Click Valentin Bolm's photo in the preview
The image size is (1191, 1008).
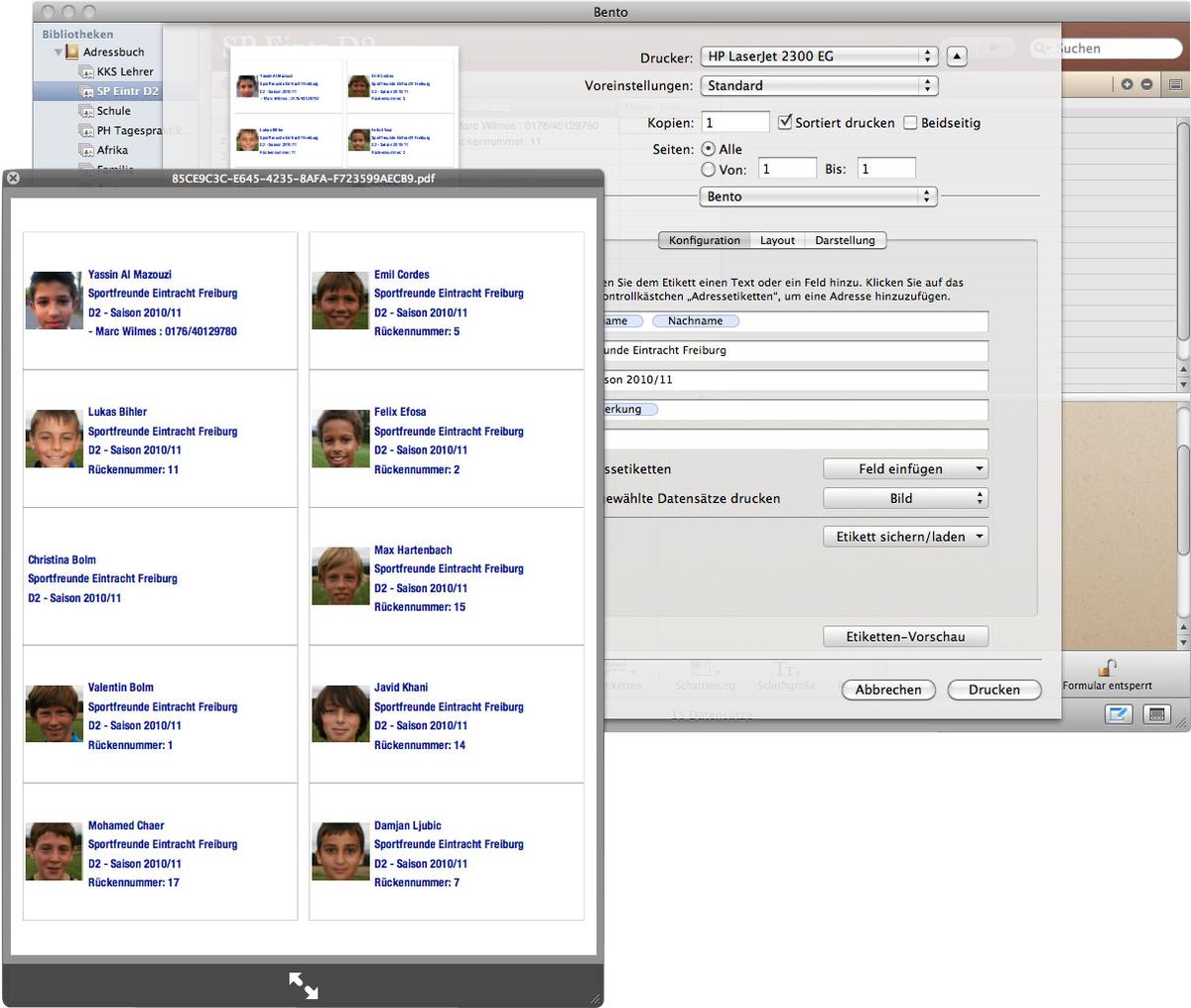coord(55,714)
